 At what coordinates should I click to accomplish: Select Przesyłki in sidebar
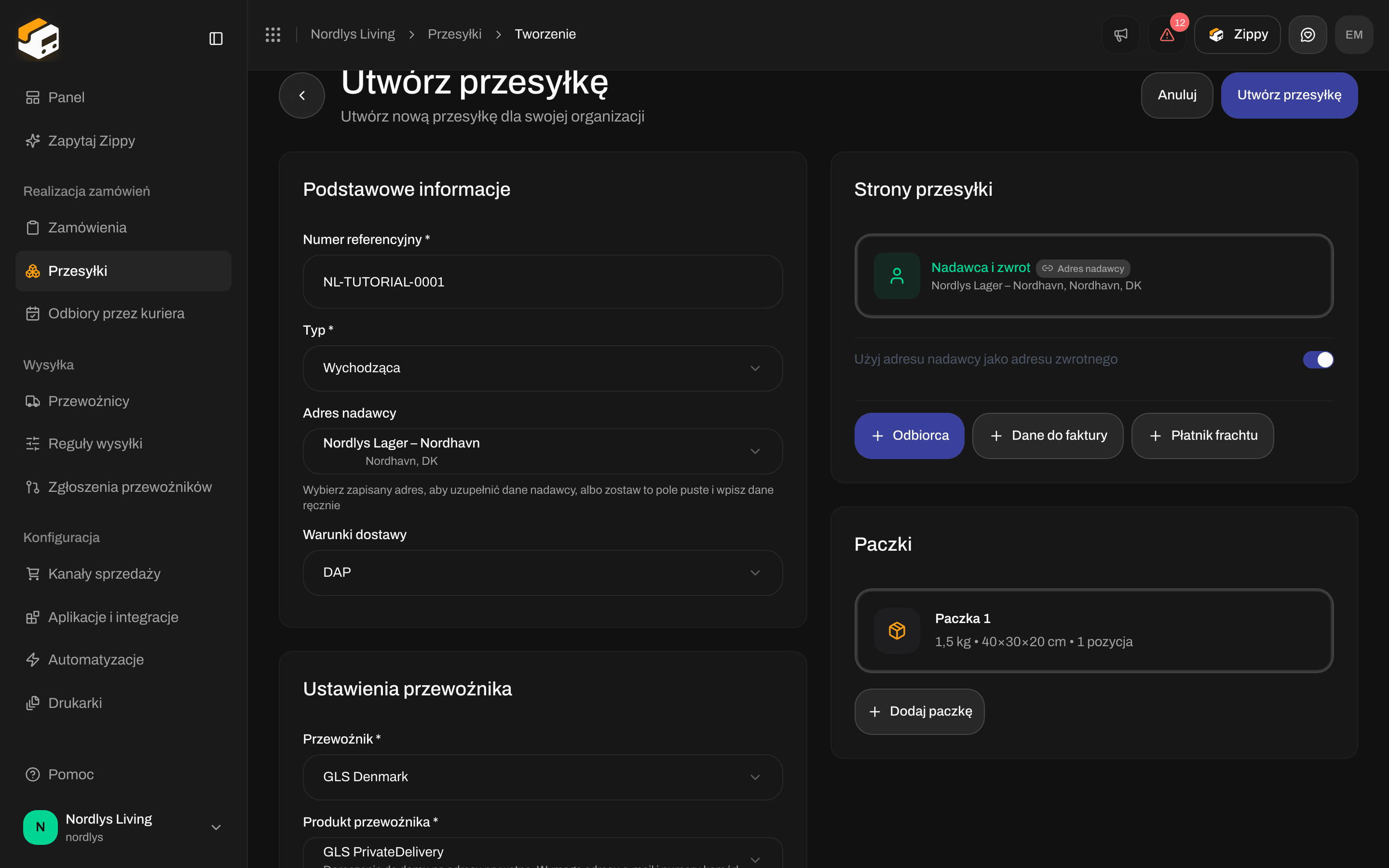[x=123, y=271]
